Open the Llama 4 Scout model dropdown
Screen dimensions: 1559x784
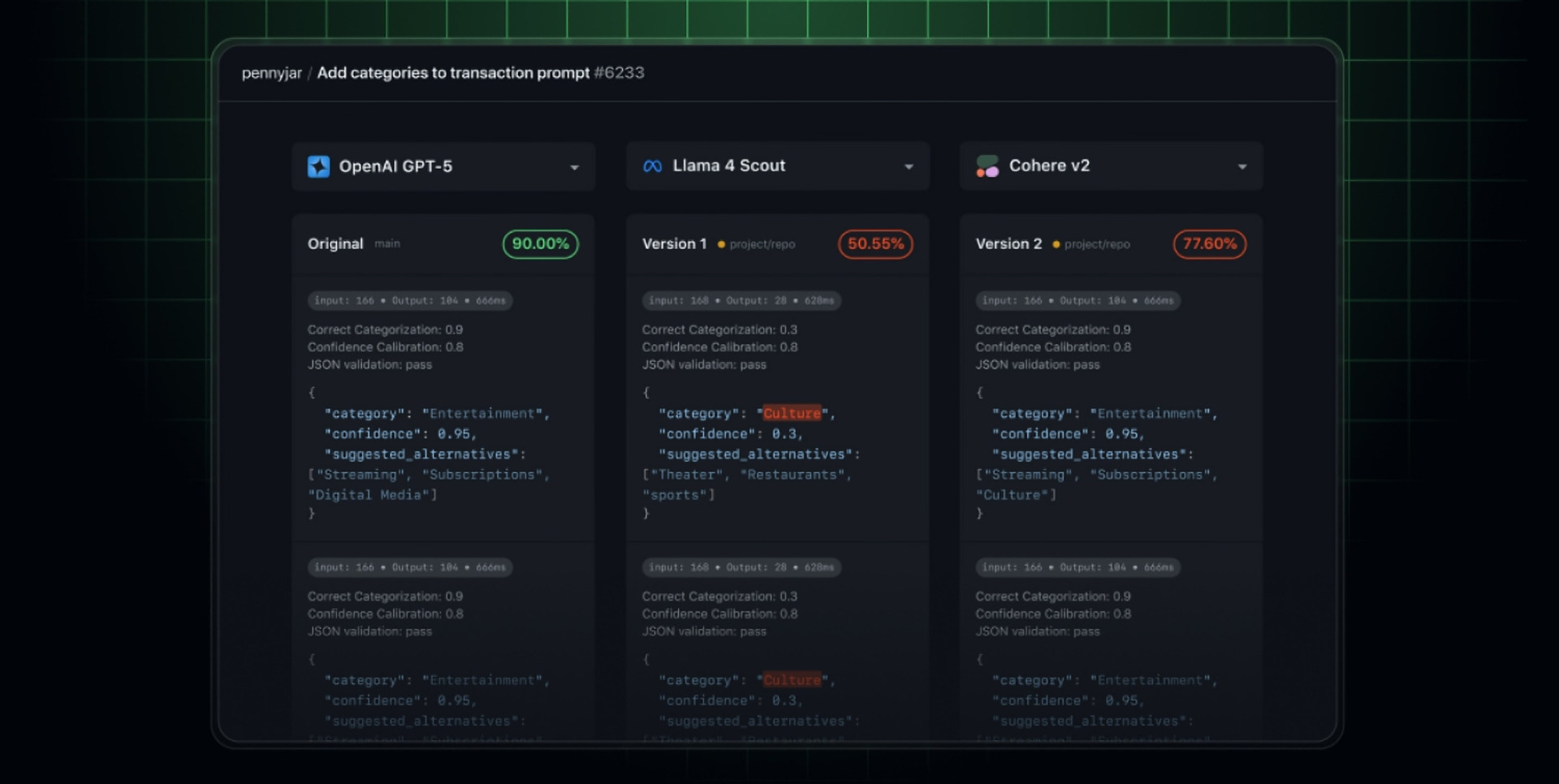778,166
